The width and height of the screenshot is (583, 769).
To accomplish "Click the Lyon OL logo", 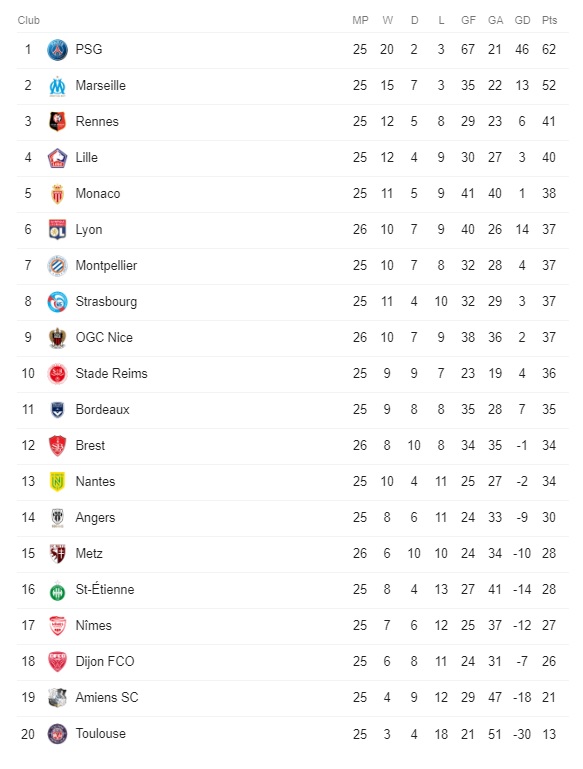I will [57, 230].
